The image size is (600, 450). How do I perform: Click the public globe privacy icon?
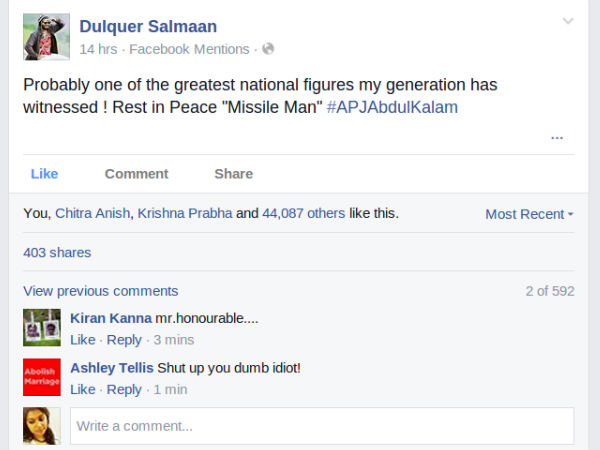point(268,49)
